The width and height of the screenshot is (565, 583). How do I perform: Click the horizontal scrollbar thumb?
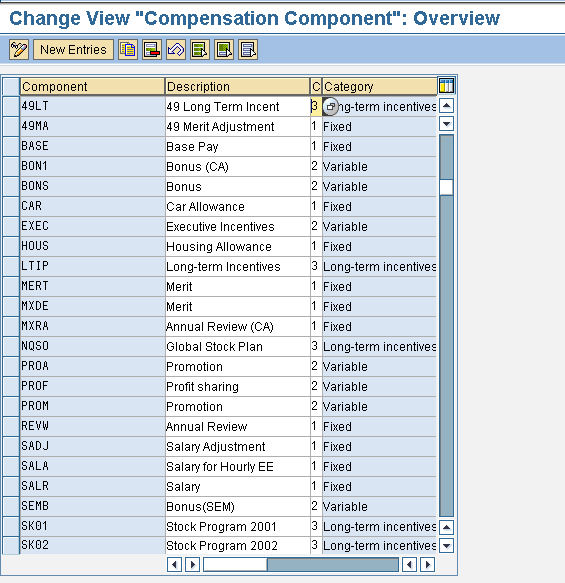[x=235, y=564]
